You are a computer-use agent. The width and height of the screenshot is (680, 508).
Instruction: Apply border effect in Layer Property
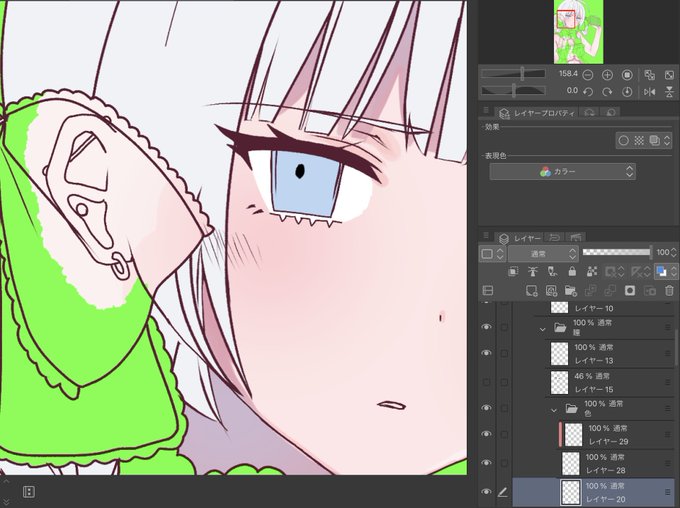[x=624, y=141]
